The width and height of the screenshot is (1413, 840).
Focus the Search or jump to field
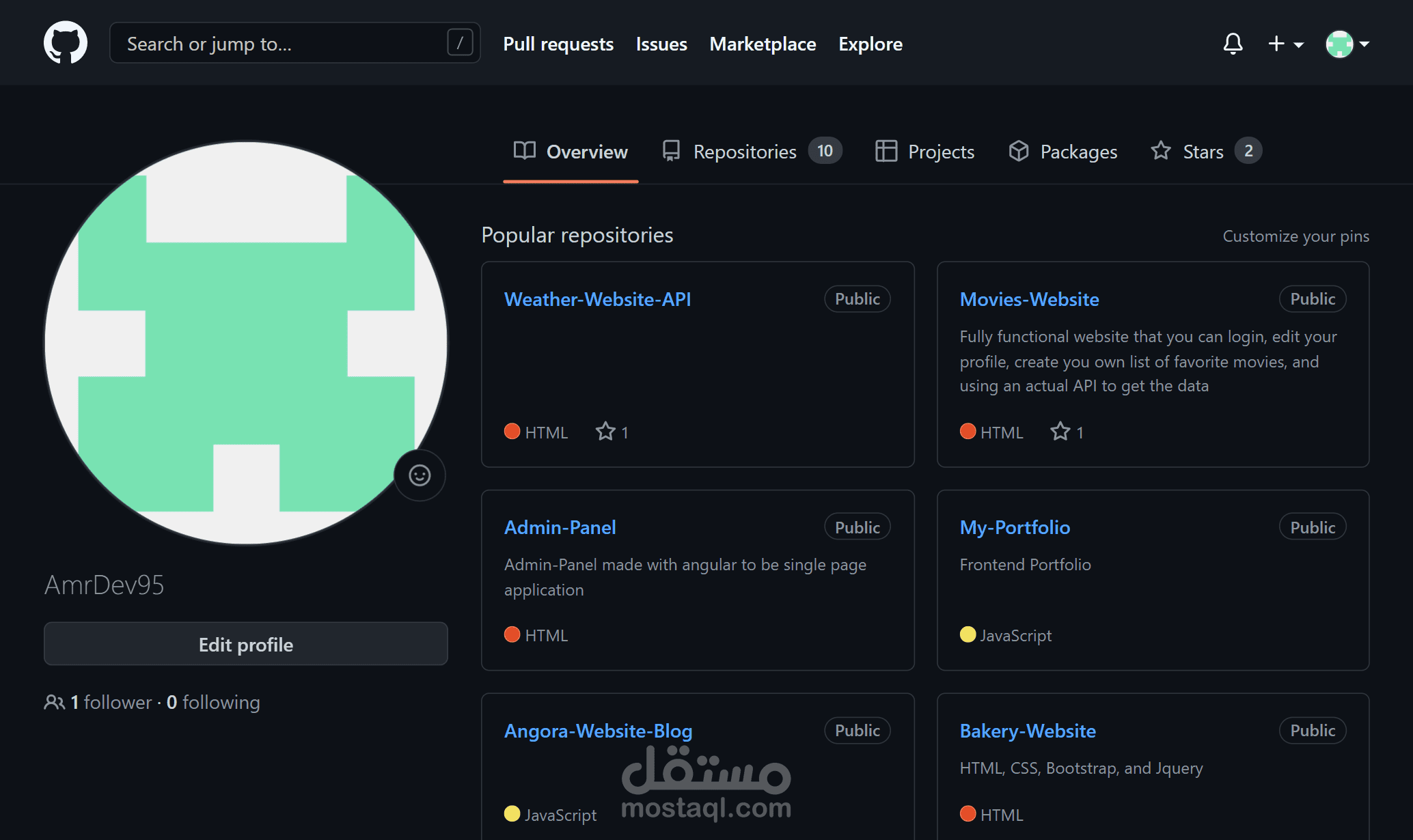click(280, 44)
